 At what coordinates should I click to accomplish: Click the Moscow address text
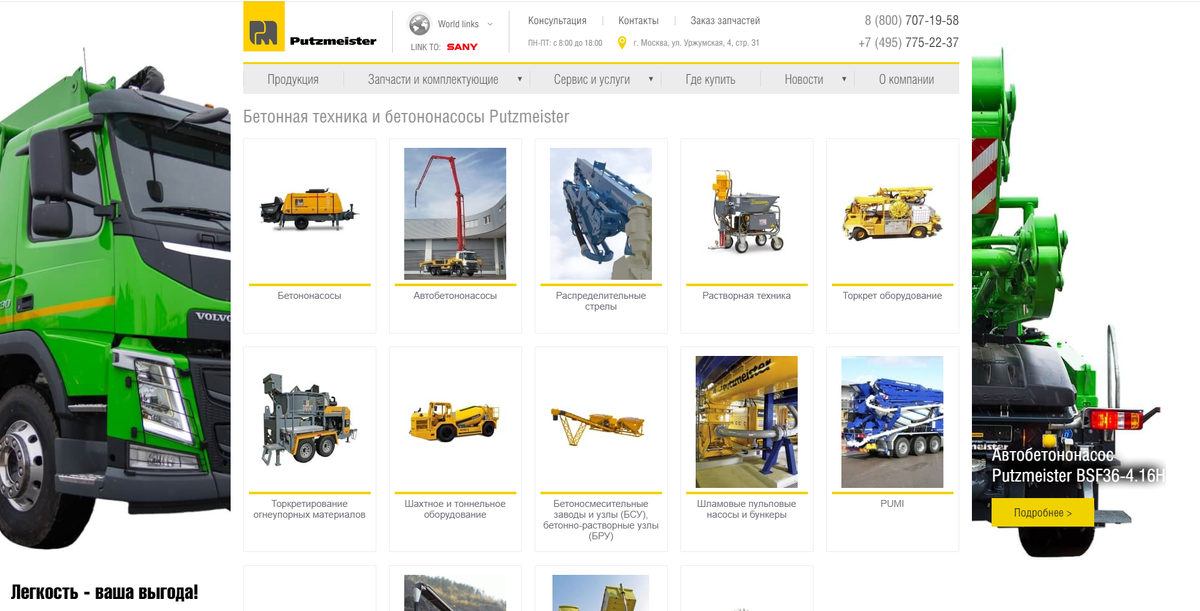coord(695,43)
